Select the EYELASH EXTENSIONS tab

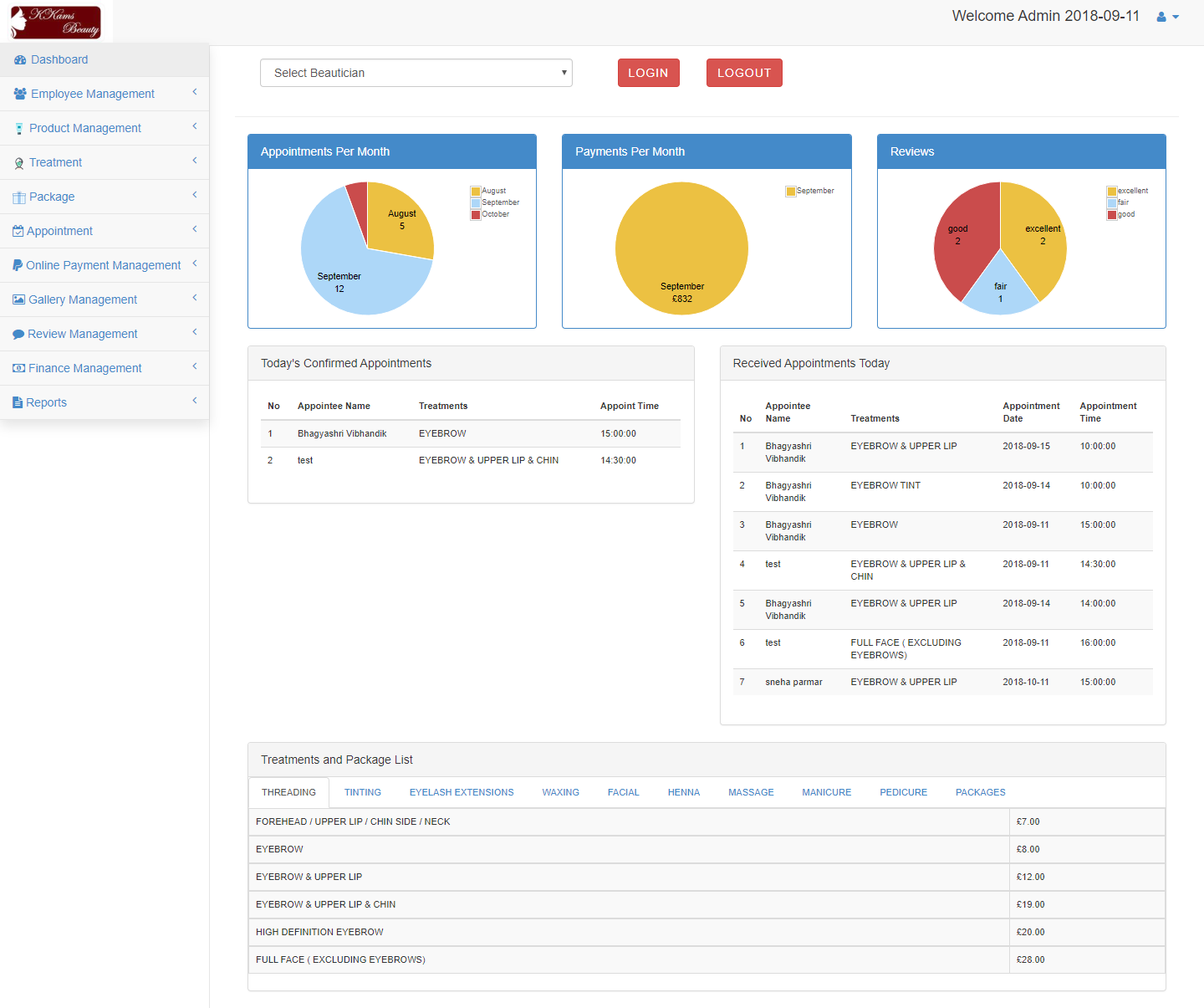point(462,792)
